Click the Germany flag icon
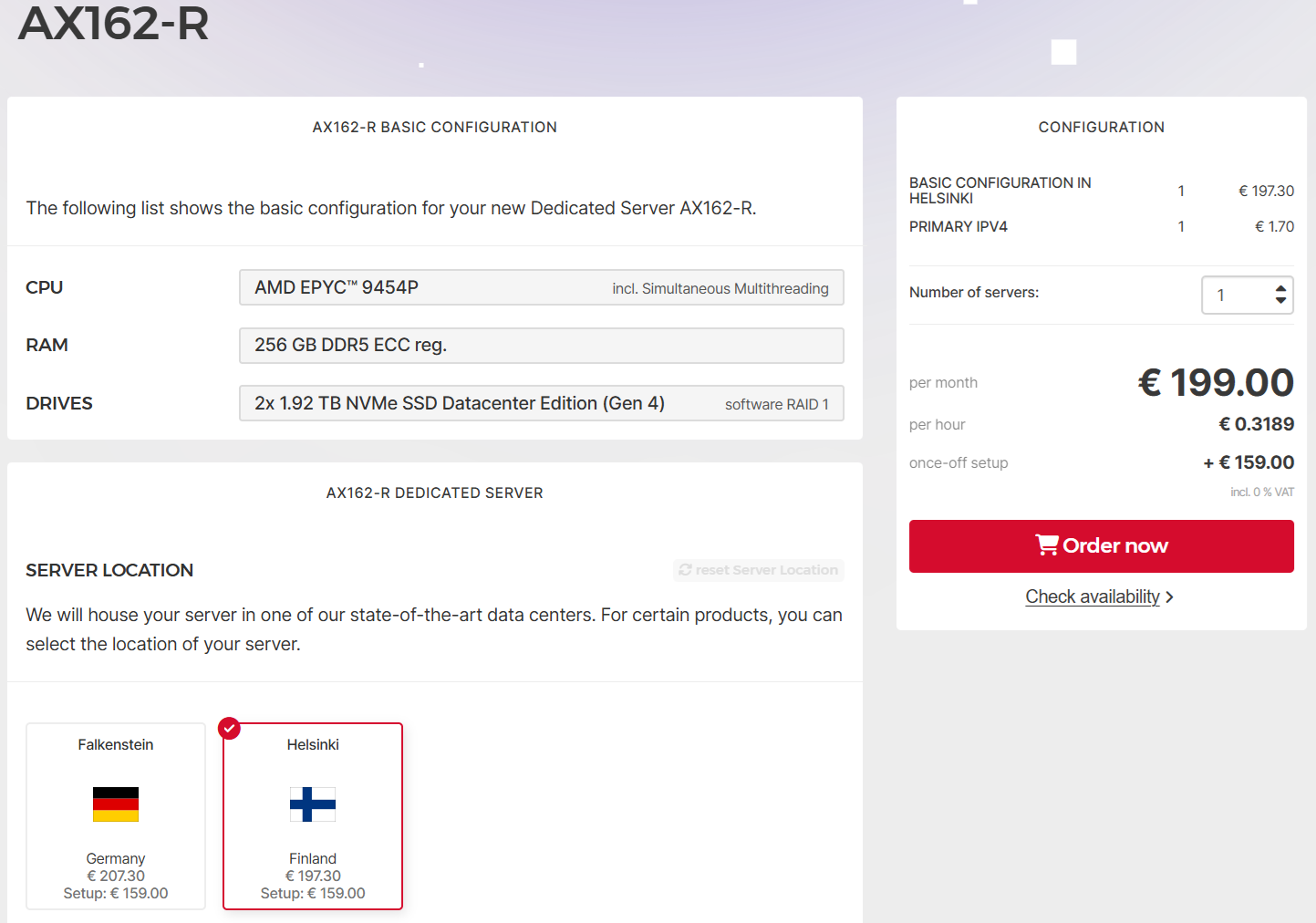 [x=116, y=804]
